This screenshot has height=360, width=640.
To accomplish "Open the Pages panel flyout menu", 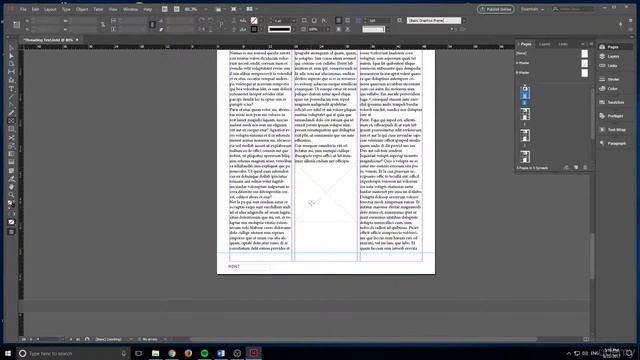I will pyautogui.click(x=591, y=44).
